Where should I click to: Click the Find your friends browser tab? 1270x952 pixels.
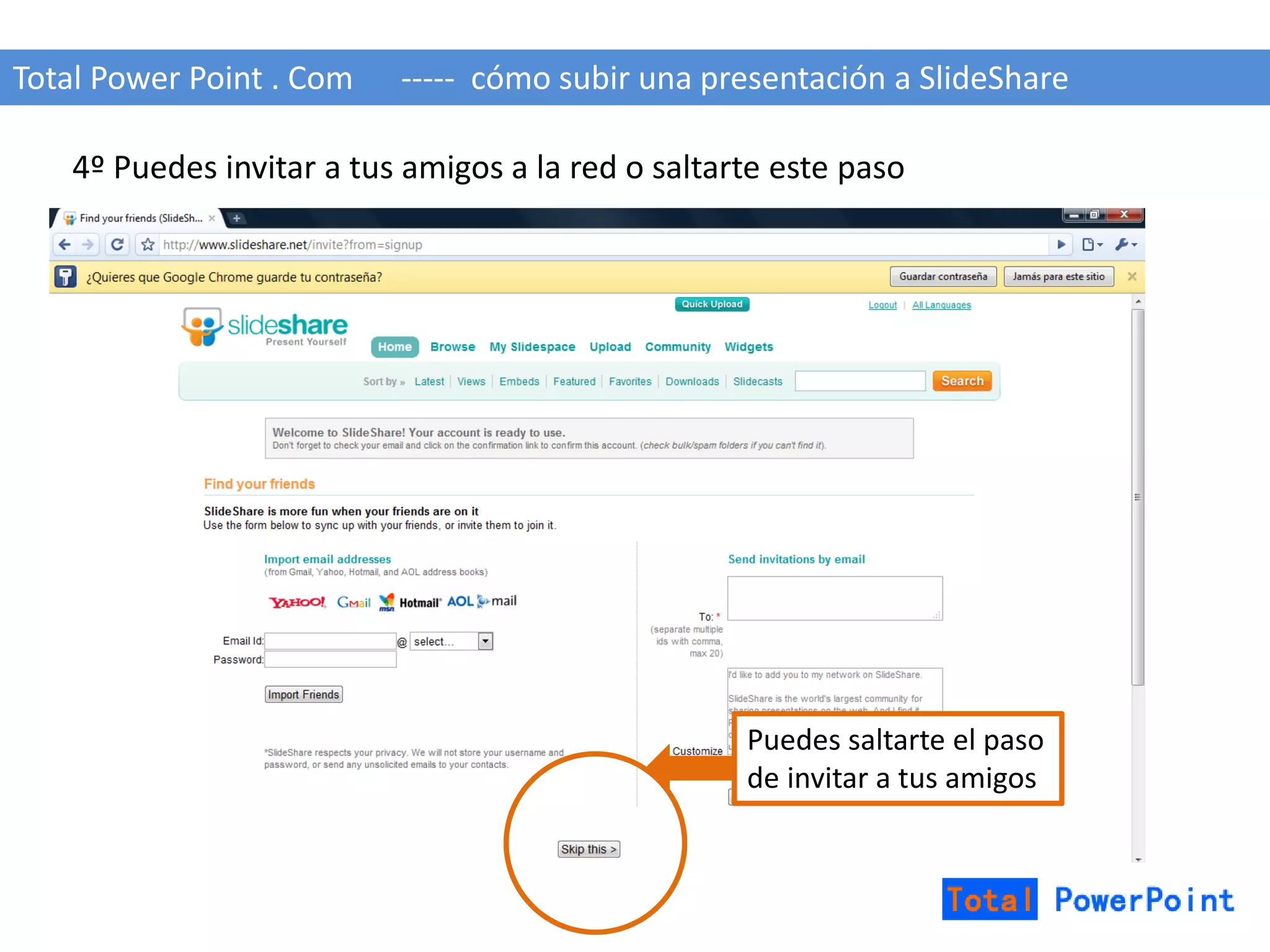click(140, 218)
